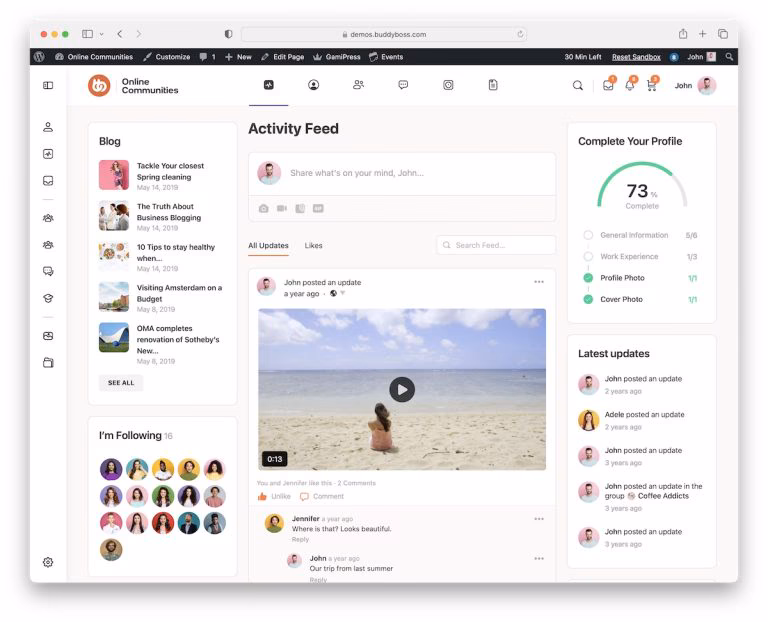The height and width of the screenshot is (622, 768).
Task: Click the Reset Sandbox link
Action: (x=636, y=57)
